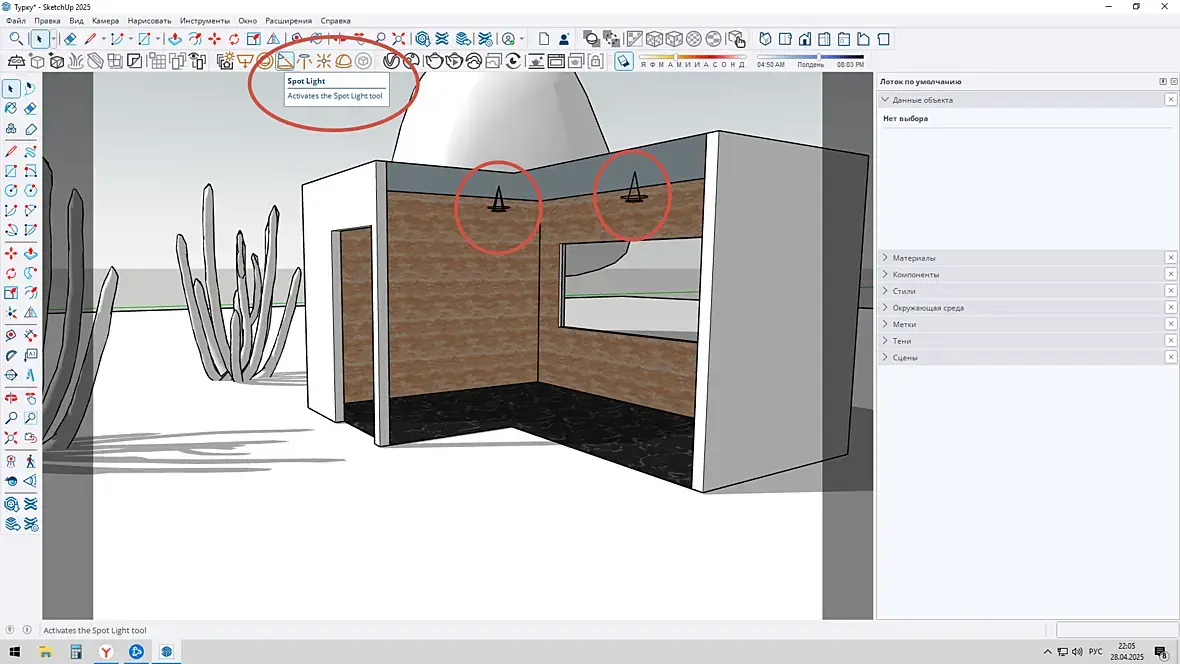This screenshot has height=664, width=1180.
Task: Select the 3D Text tool in left toolbar
Action: click(x=30, y=374)
